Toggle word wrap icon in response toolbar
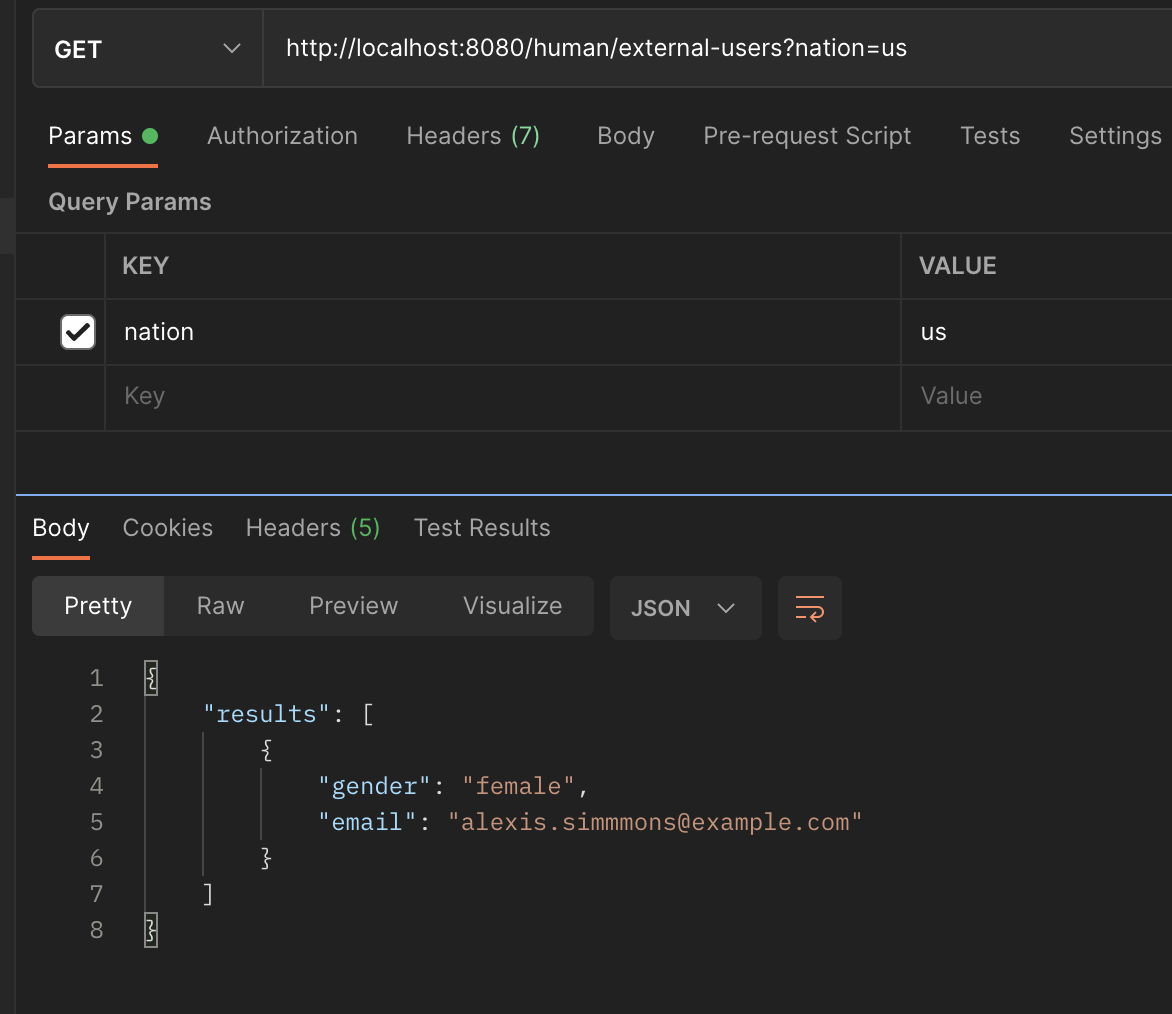This screenshot has height=1014, width=1172. [x=809, y=608]
